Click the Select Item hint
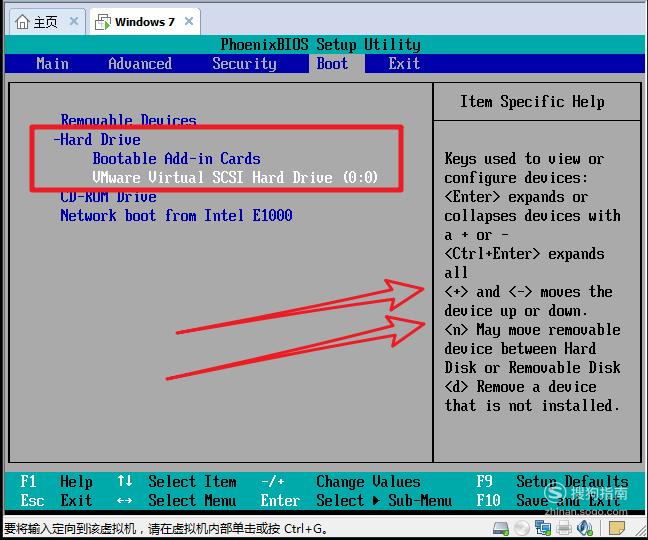This screenshot has width=648, height=540. pyautogui.click(x=176, y=481)
